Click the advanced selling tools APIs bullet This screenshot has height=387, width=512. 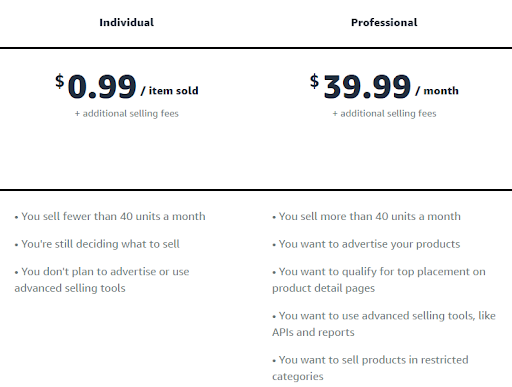pos(384,324)
